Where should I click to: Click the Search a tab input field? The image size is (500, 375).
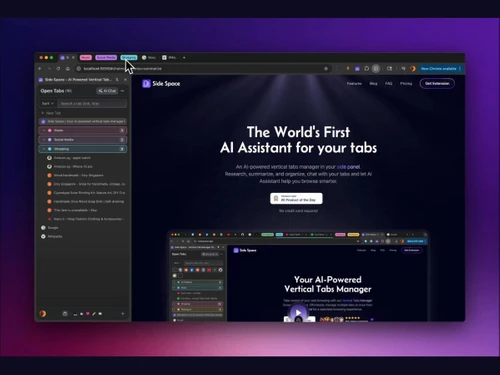point(92,104)
